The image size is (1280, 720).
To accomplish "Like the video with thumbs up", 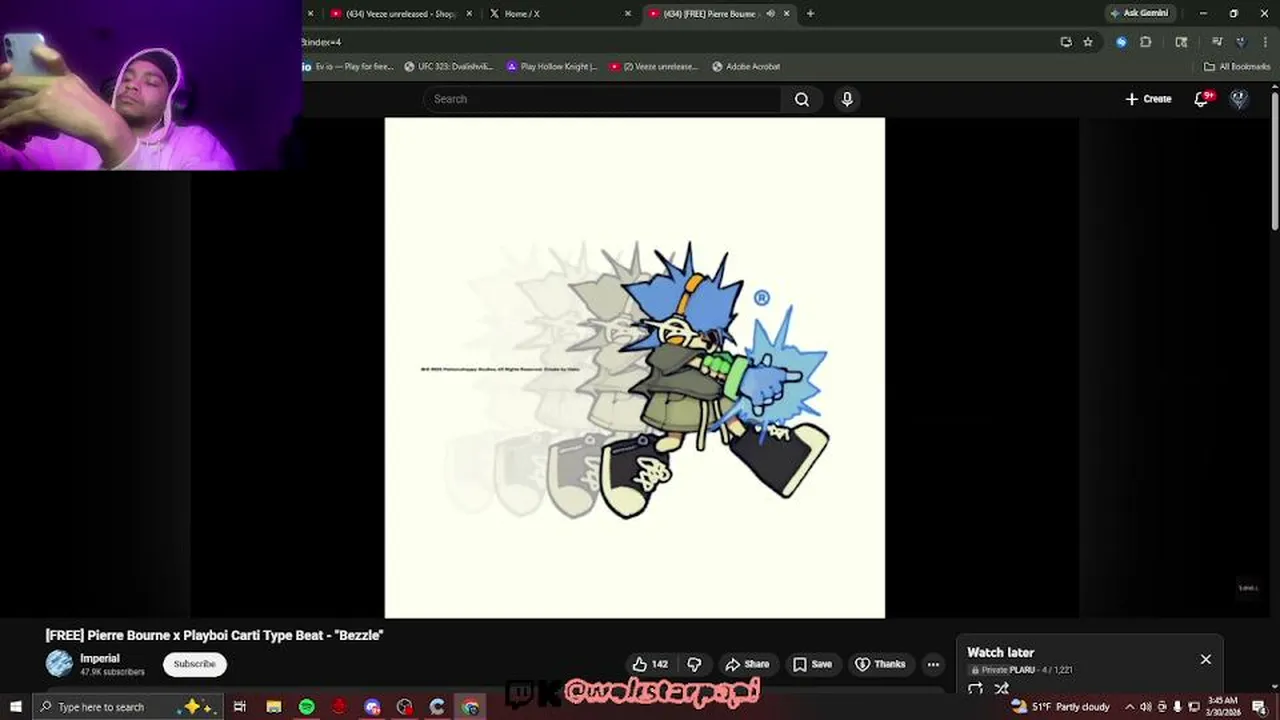I will (x=649, y=664).
